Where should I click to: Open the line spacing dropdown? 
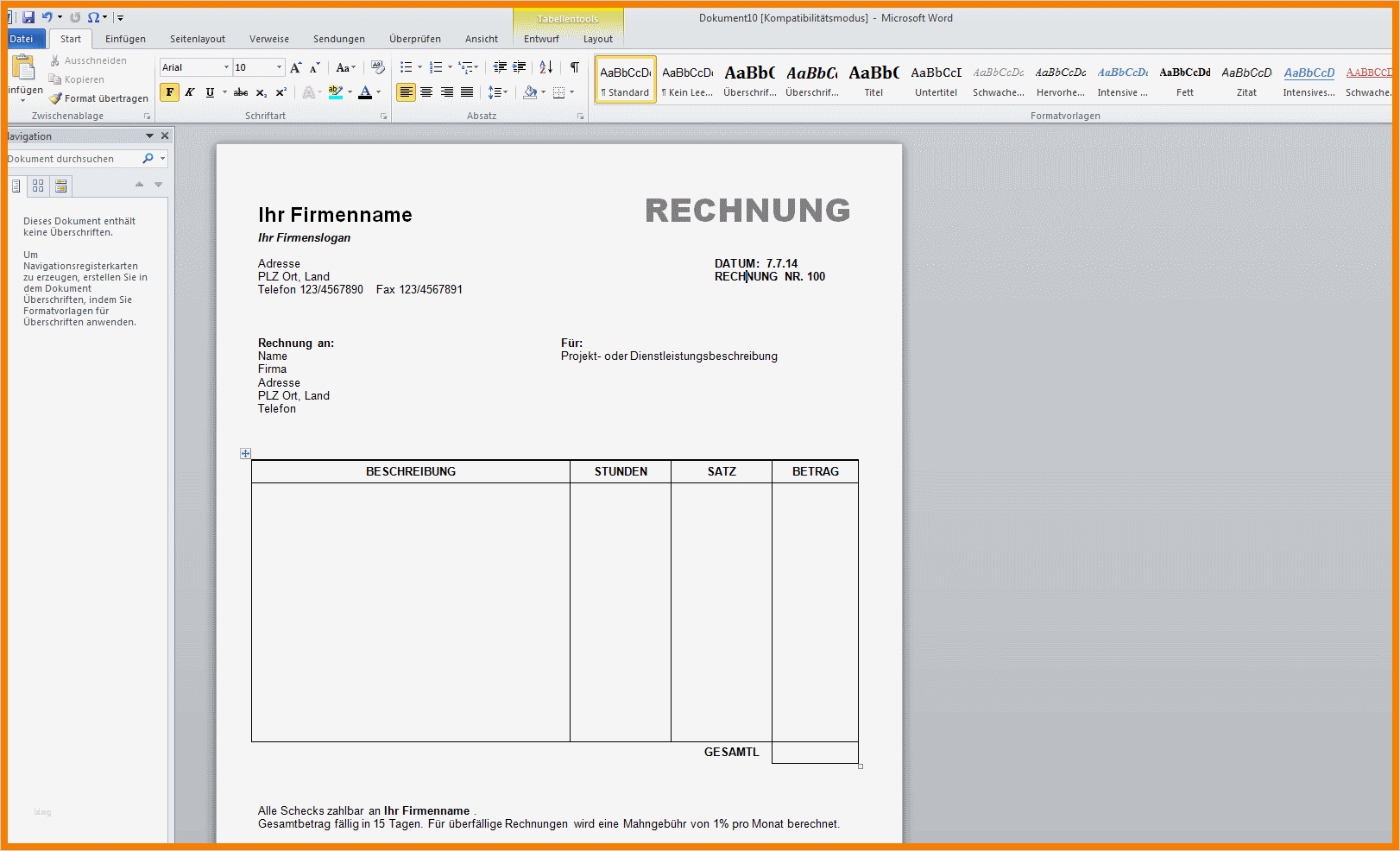497,92
